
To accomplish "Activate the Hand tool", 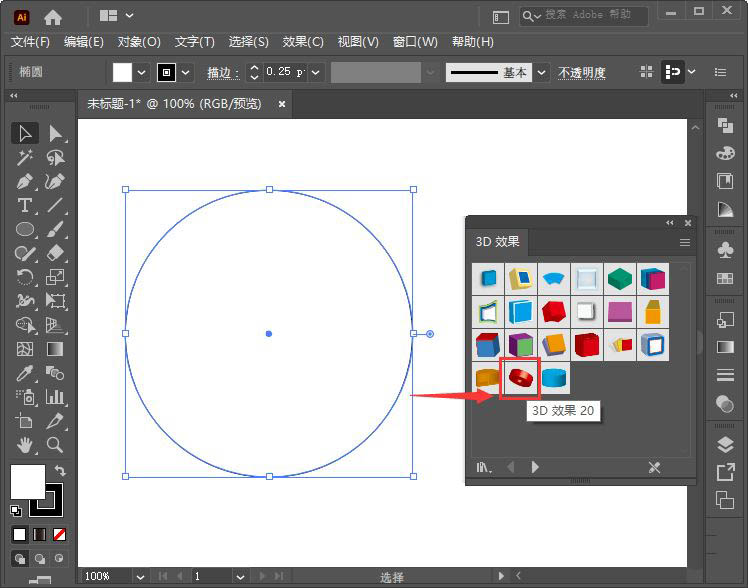I will (25, 445).
